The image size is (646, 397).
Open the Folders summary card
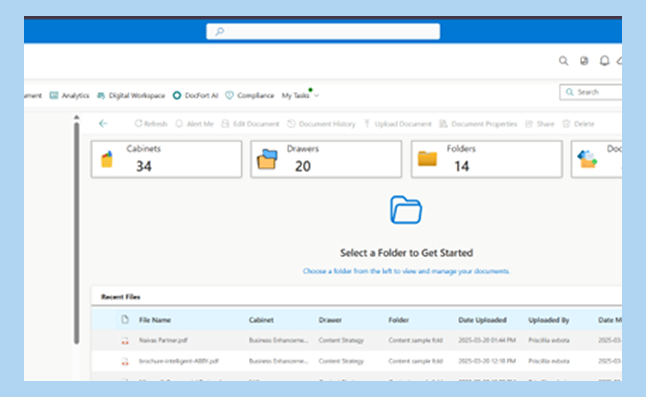(487, 159)
